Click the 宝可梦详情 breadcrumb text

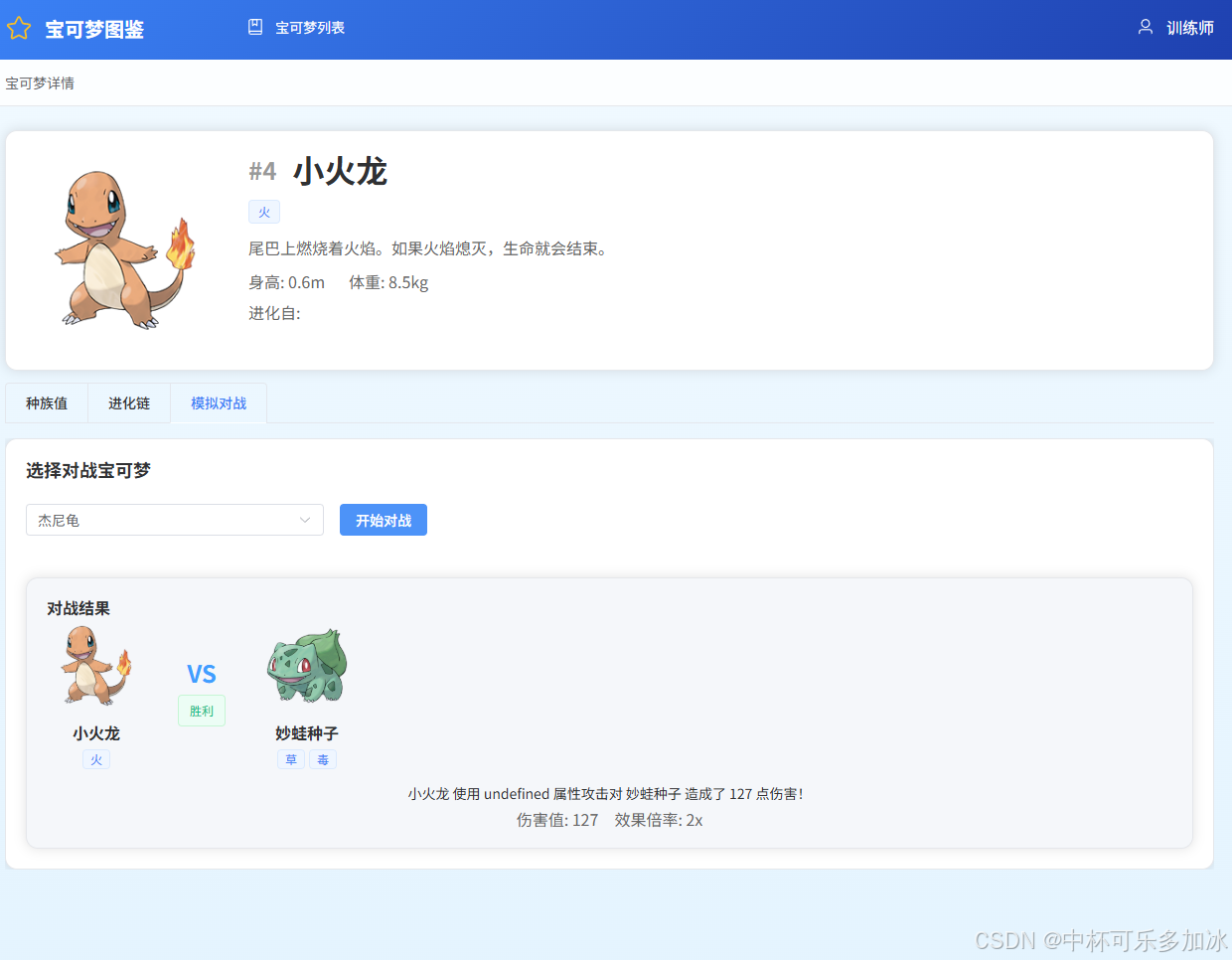(40, 83)
